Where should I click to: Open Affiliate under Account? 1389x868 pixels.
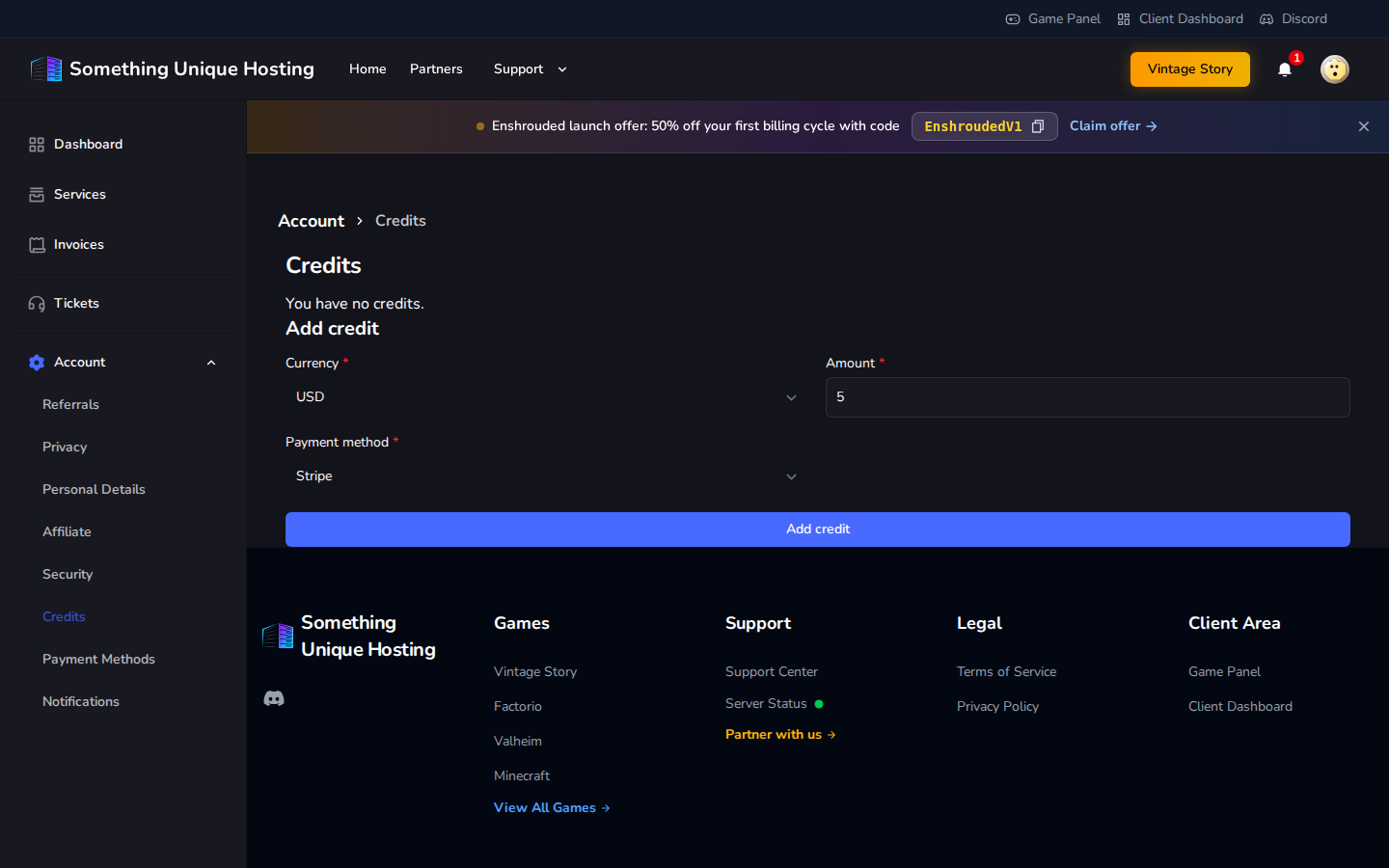pos(67,532)
